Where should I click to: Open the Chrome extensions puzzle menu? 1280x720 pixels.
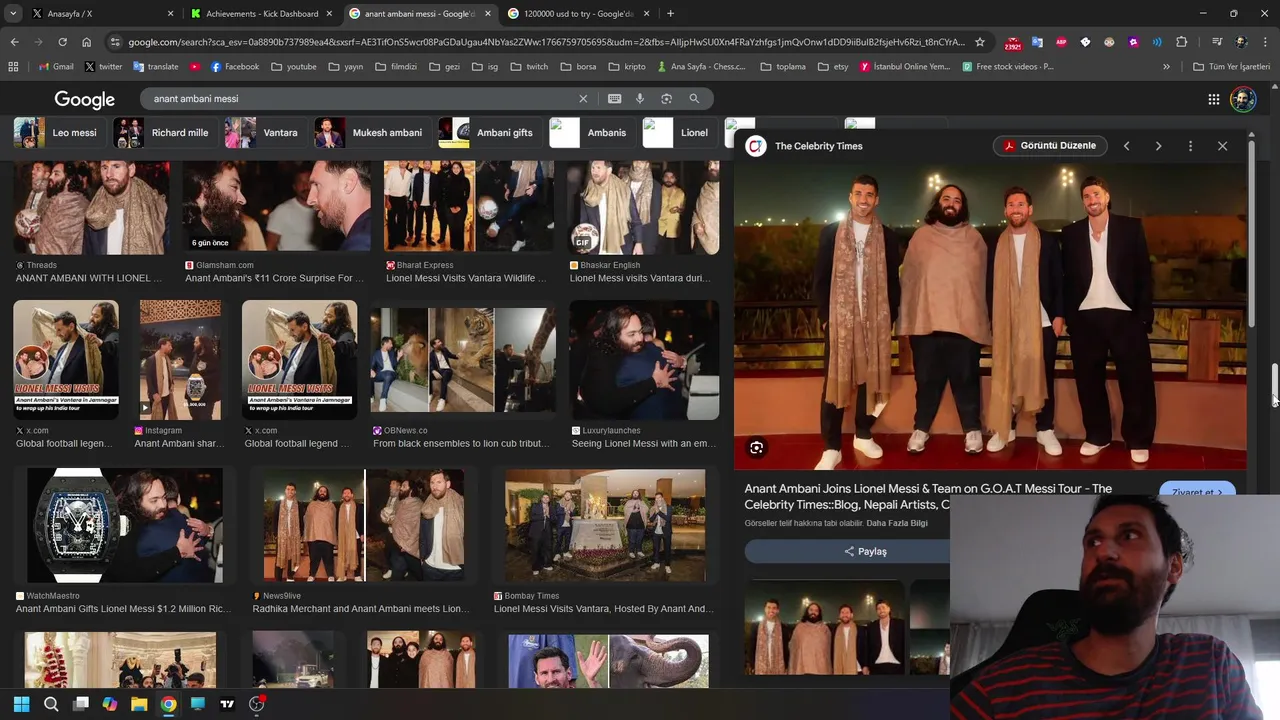pyautogui.click(x=1181, y=42)
